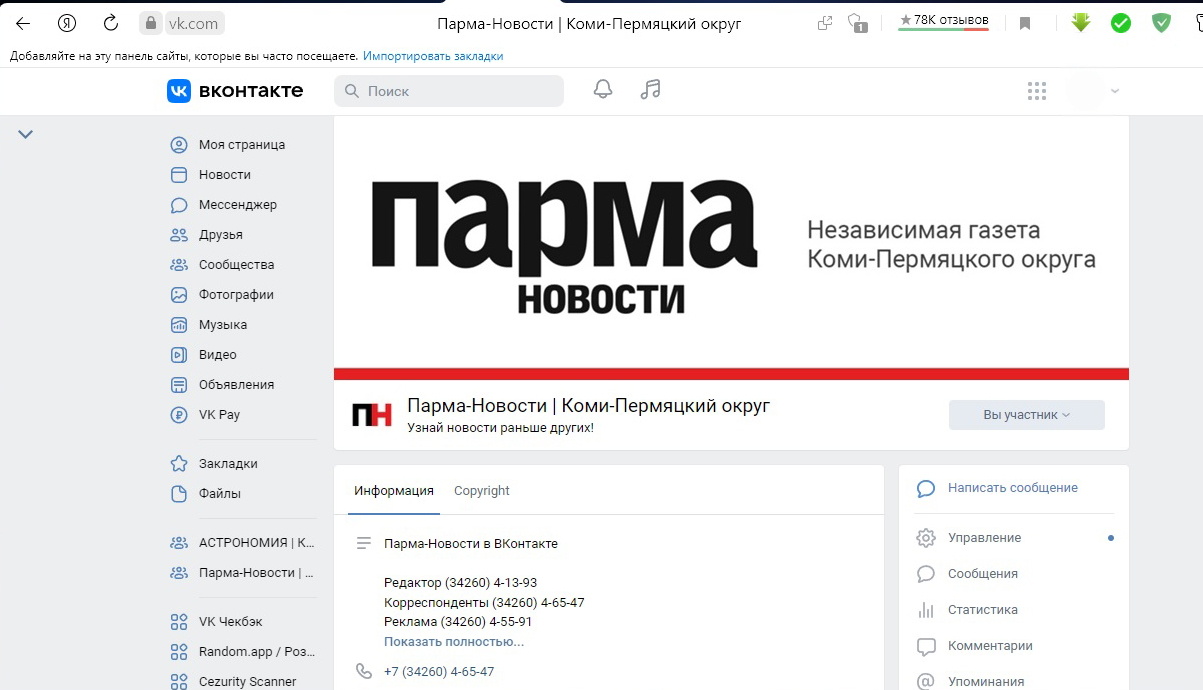
Task: Click the Bookmarks star icon in sidebar
Action: (x=179, y=464)
